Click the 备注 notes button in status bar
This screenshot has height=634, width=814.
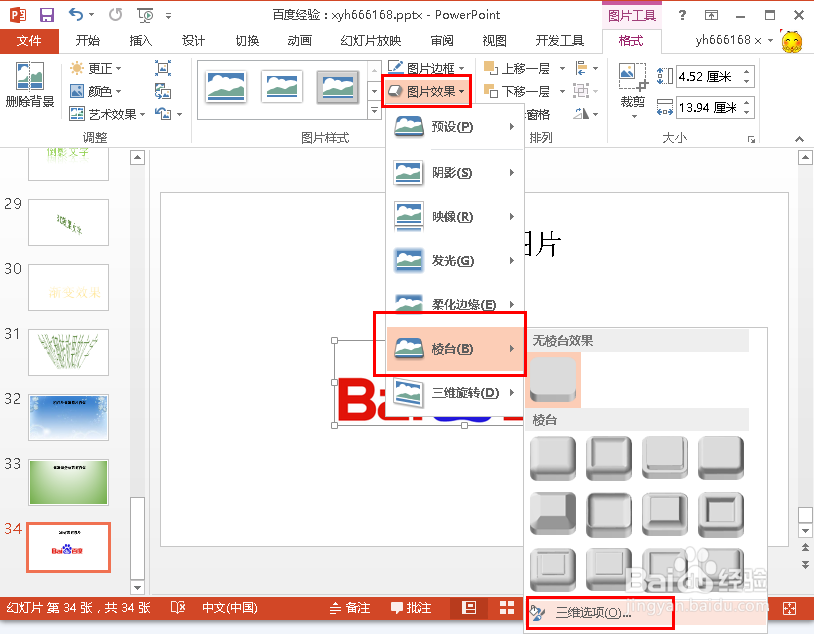coord(350,608)
